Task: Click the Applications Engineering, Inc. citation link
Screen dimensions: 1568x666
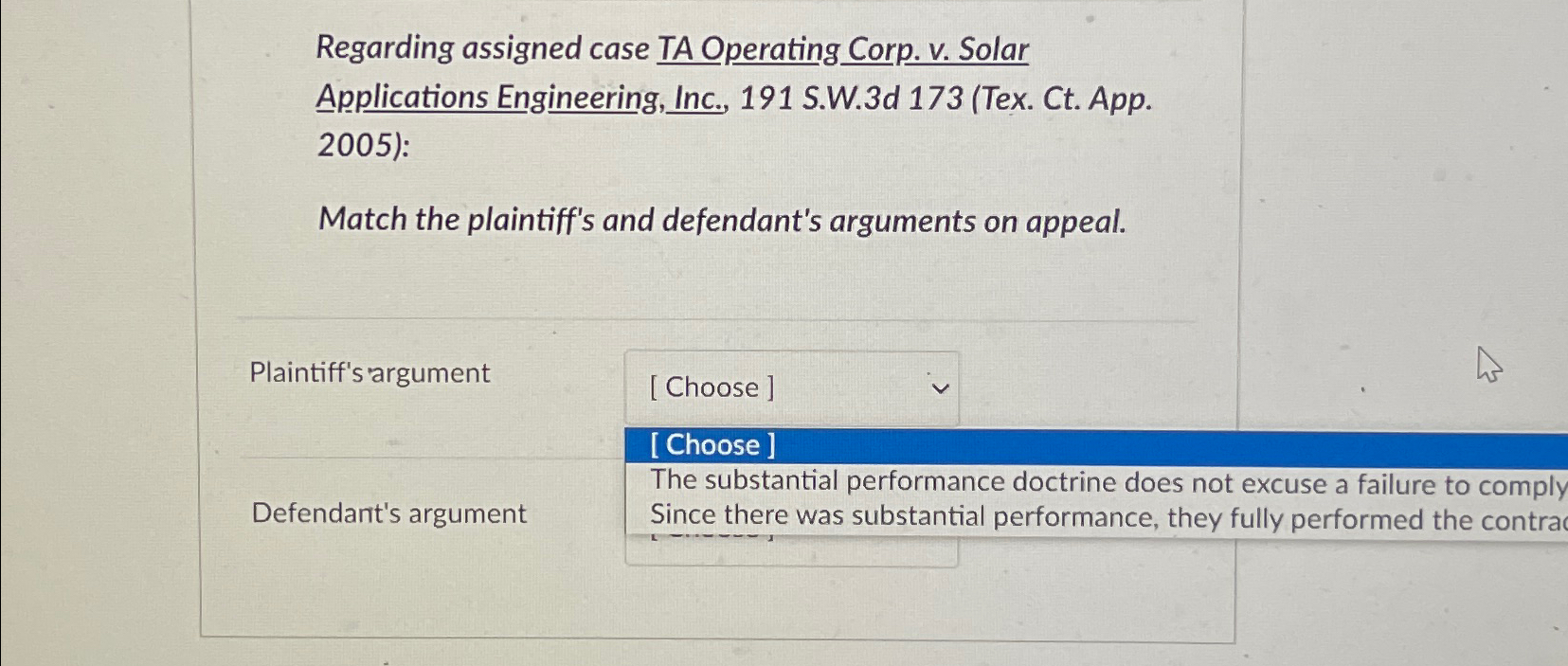Action: 516,98
